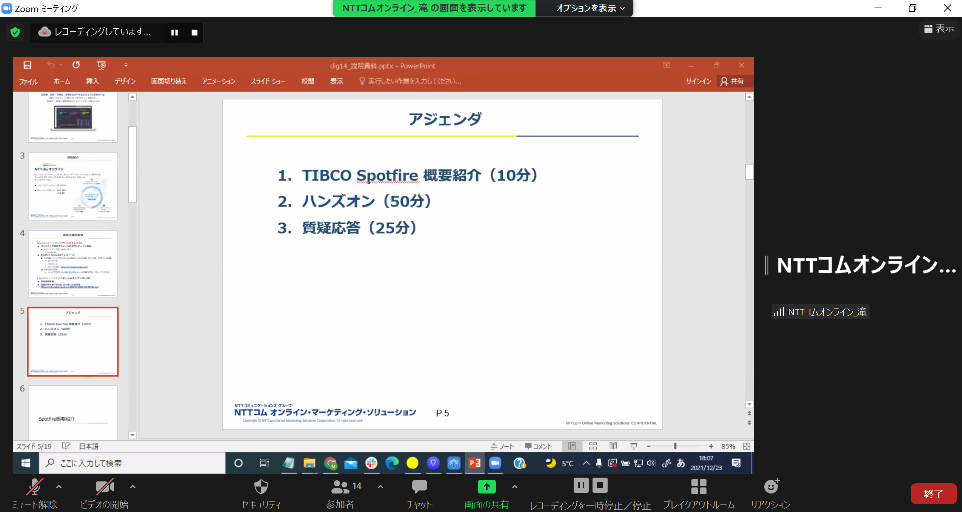Open audio options arrow beside microphone
Viewport: 962px width, 512px height.
(x=59, y=487)
